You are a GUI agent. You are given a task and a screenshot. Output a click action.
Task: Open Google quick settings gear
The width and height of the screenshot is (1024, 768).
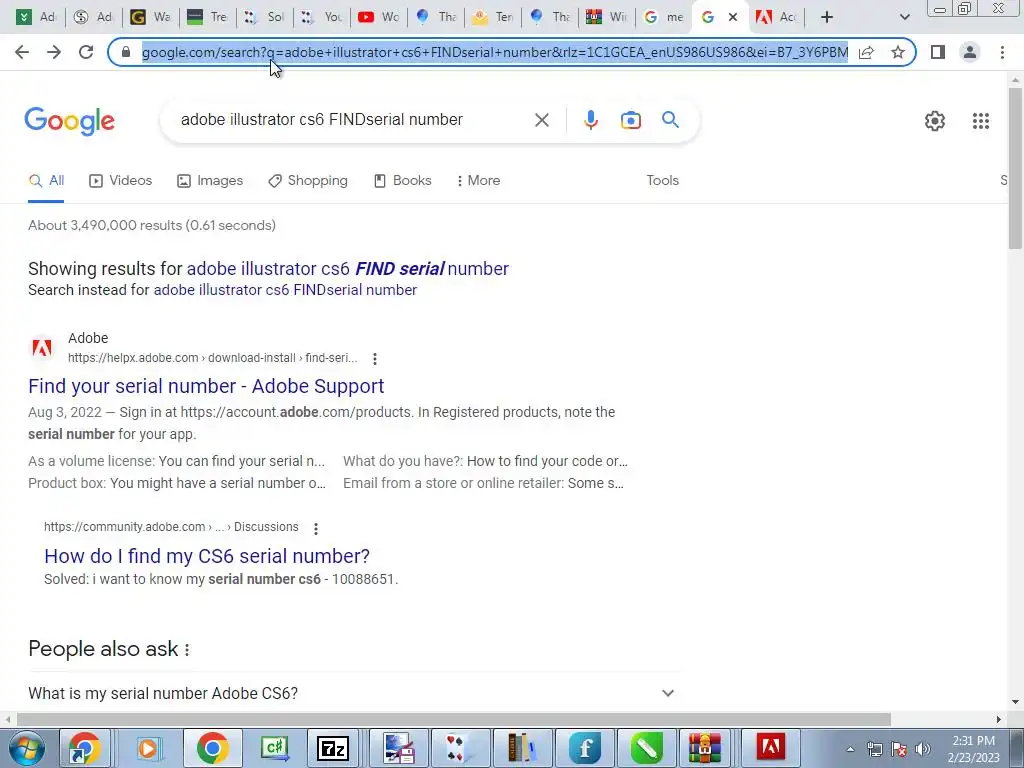click(x=935, y=121)
